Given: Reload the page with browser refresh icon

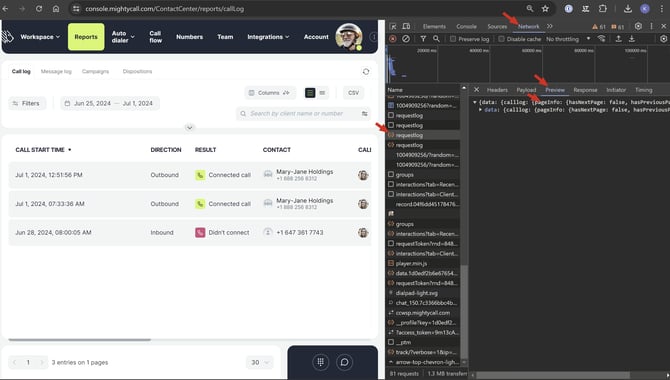Looking at the screenshot, I should click(x=39, y=9).
